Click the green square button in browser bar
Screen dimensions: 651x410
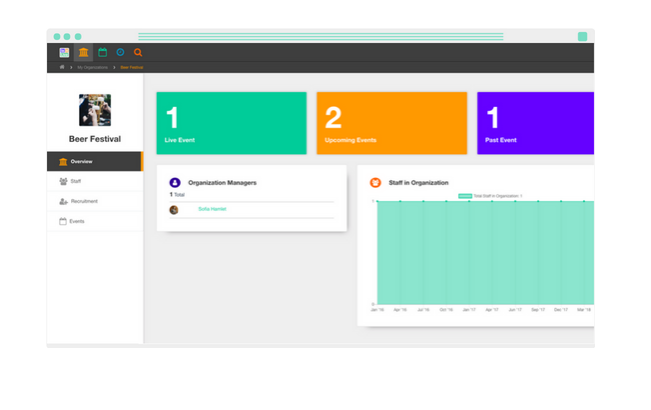[582, 37]
